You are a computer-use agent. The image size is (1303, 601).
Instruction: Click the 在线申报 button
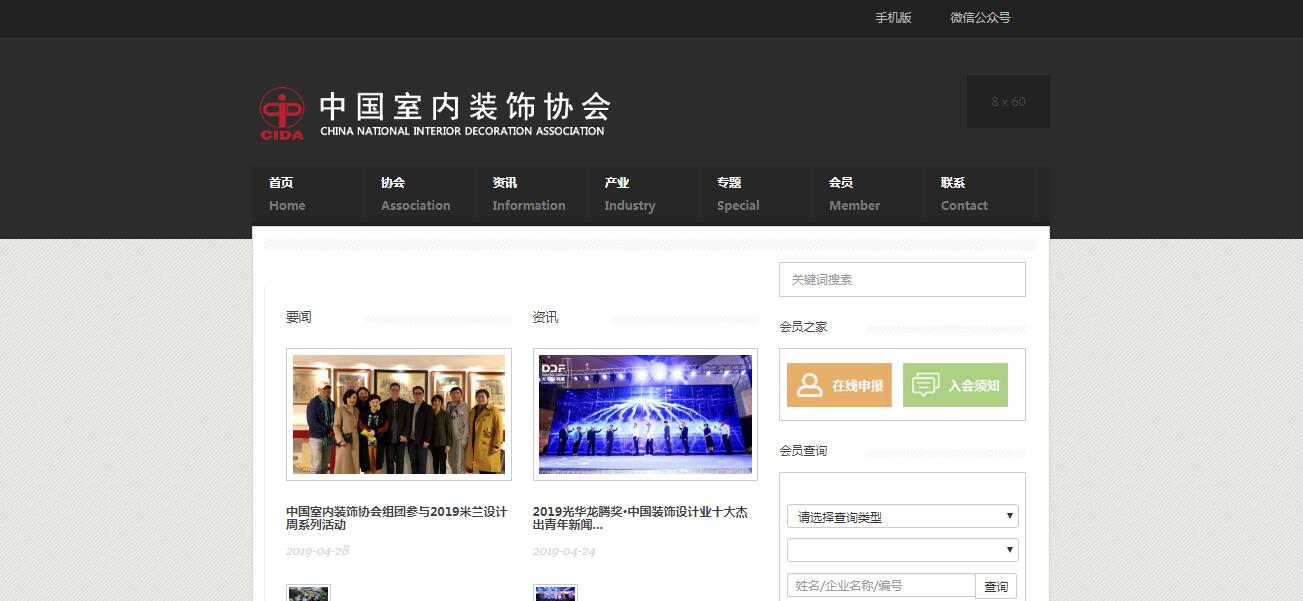coord(839,385)
